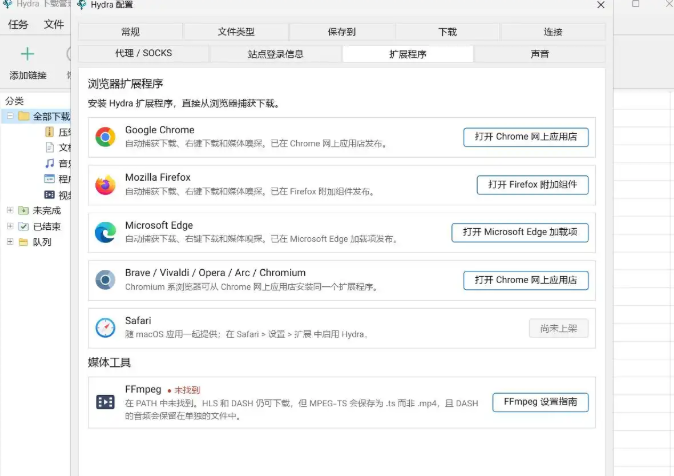The height and width of the screenshot is (476, 674).
Task: Click the 已结束 checkmark icon
Action: point(24,226)
